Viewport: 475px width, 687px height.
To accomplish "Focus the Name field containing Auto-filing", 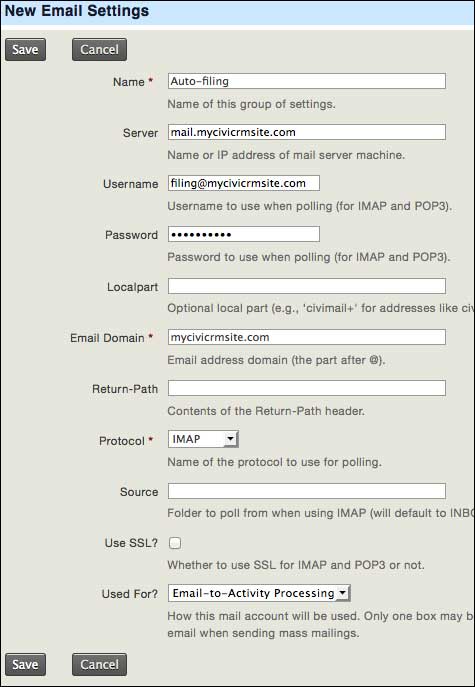I will (x=307, y=81).
